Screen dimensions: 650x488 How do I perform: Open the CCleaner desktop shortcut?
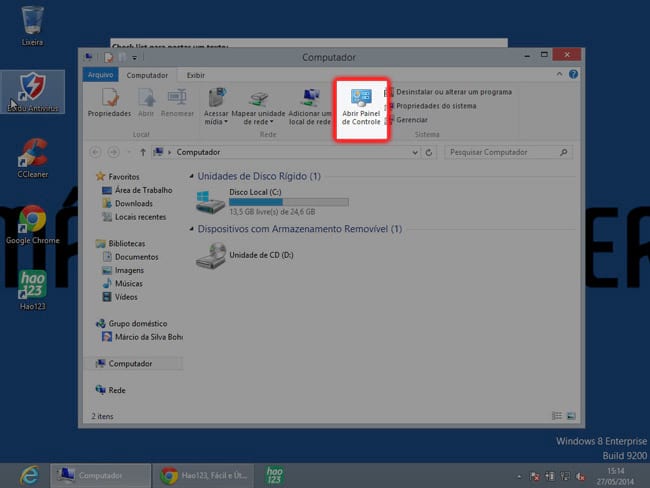[x=32, y=155]
